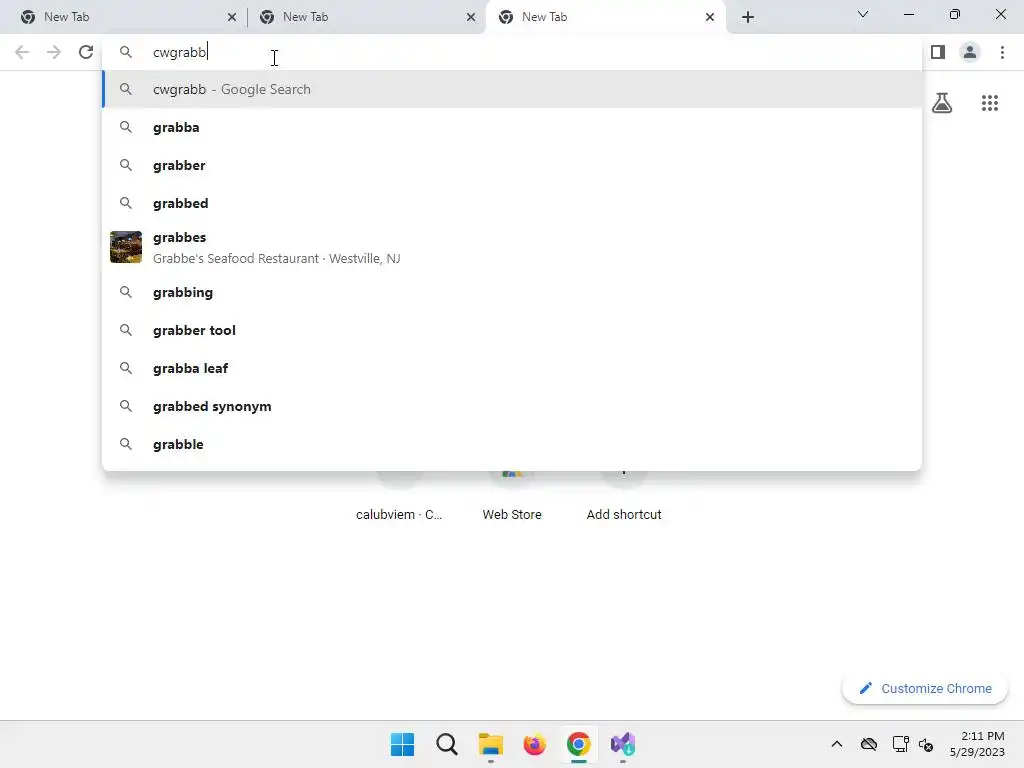Select 'grabba leaf' suggestion

click(512, 368)
